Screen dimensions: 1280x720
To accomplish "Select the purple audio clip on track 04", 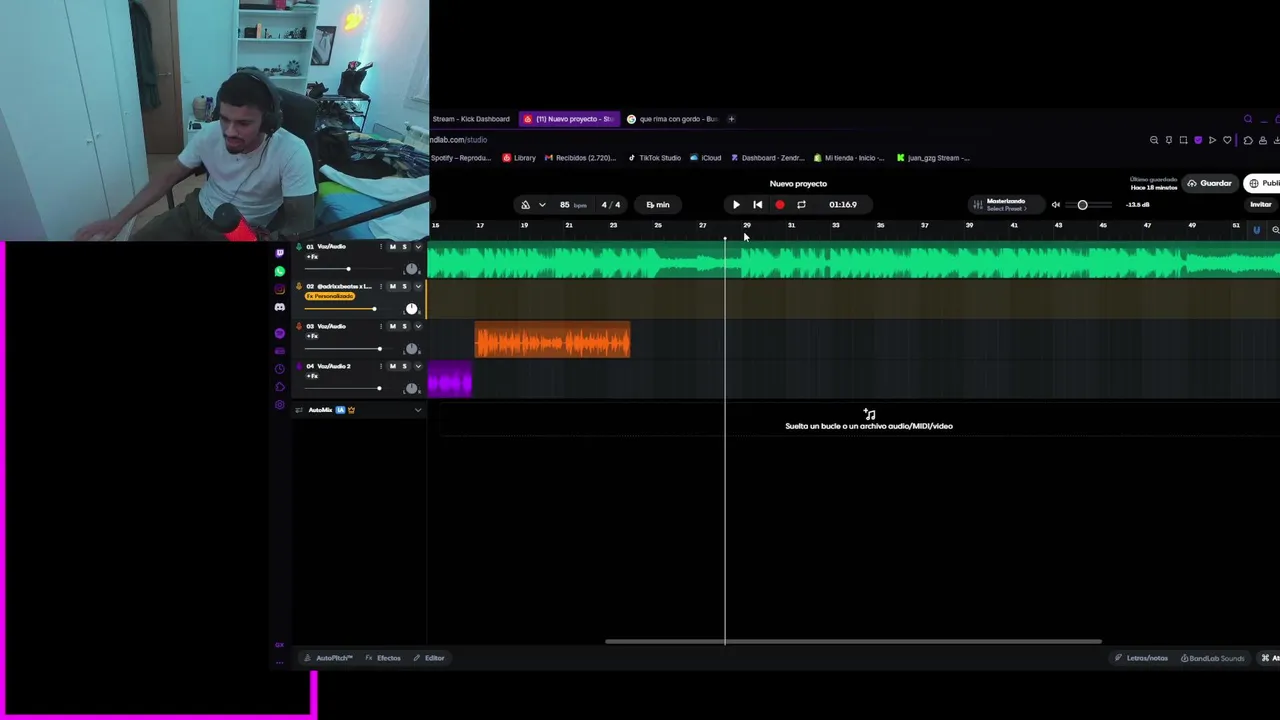I will pos(449,381).
